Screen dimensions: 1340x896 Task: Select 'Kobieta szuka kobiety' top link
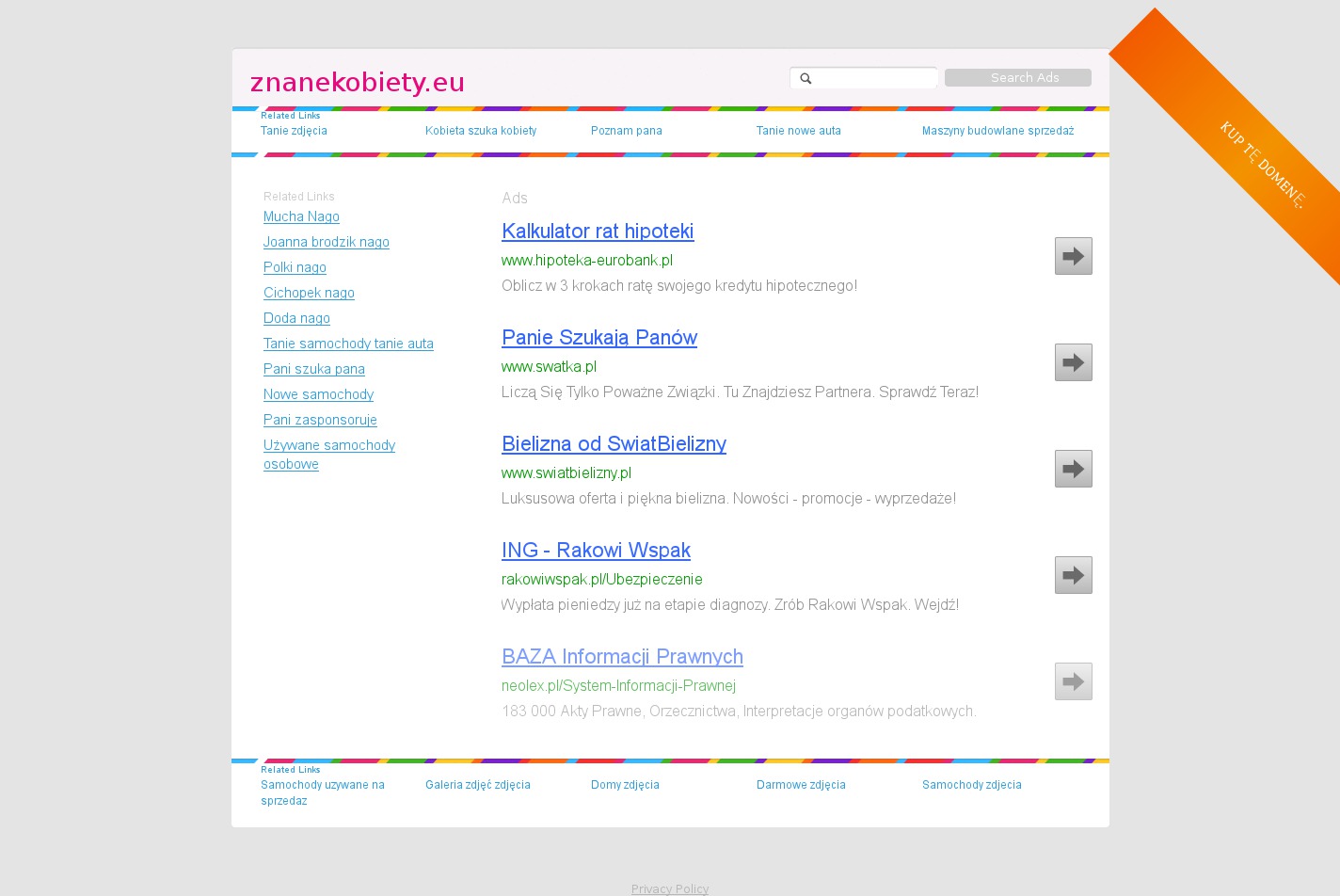click(481, 131)
